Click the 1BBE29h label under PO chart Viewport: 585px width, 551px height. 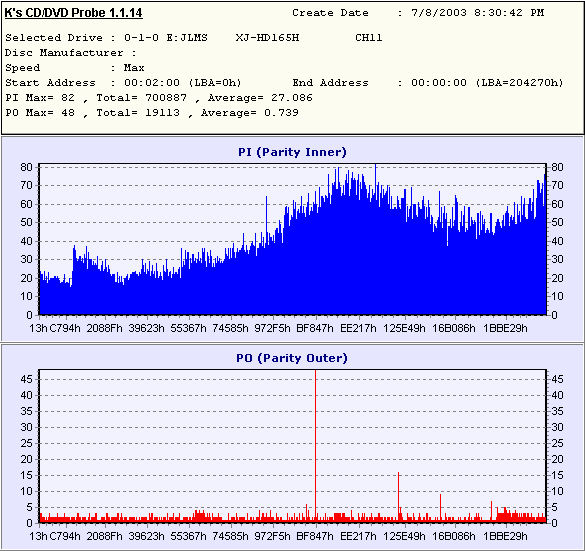(506, 536)
